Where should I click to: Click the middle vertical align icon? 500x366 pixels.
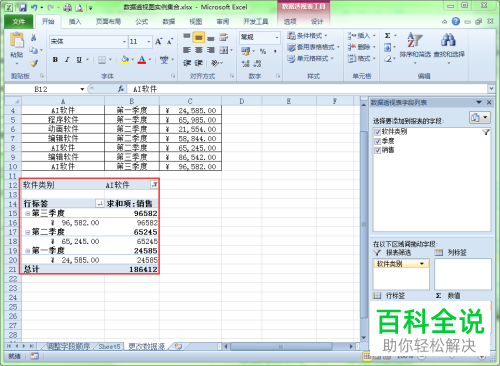pos(199,38)
